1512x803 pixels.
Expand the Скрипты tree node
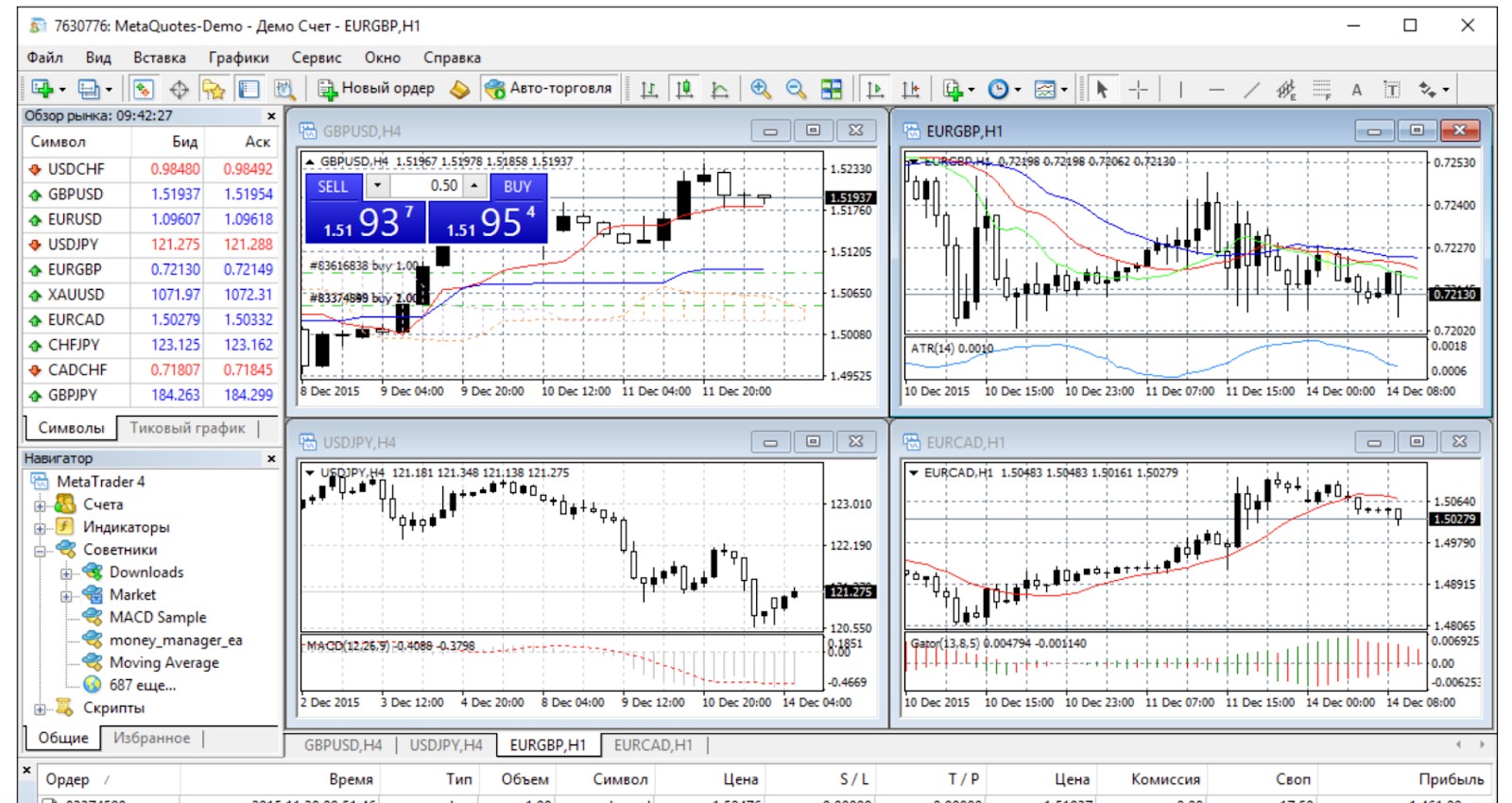click(40, 709)
